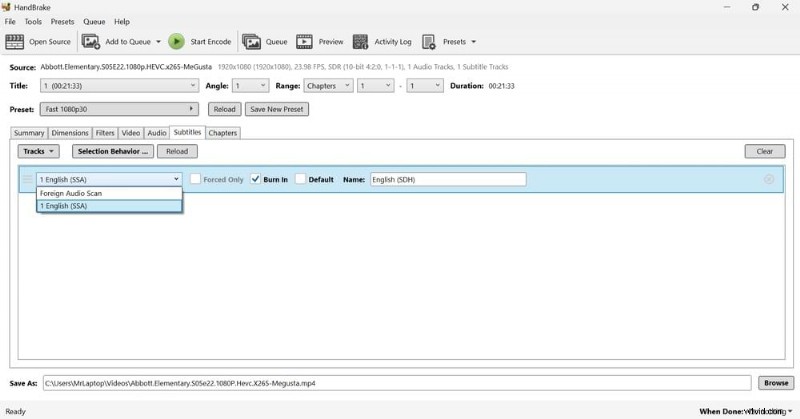Open the Range type Chapters dropdown
Image resolution: width=800 pixels, height=419 pixels.
click(x=329, y=86)
